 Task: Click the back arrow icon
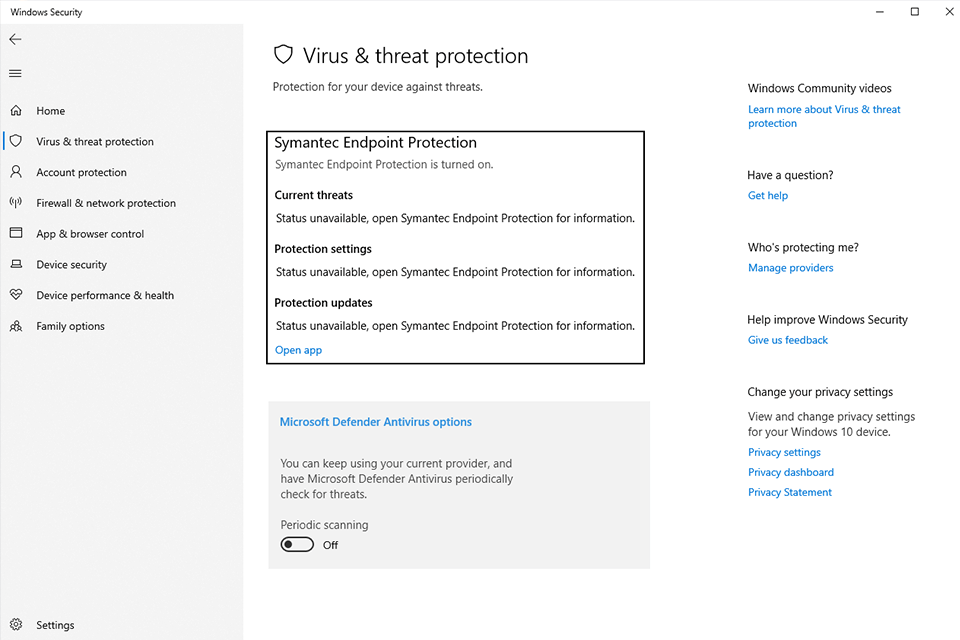[15, 39]
